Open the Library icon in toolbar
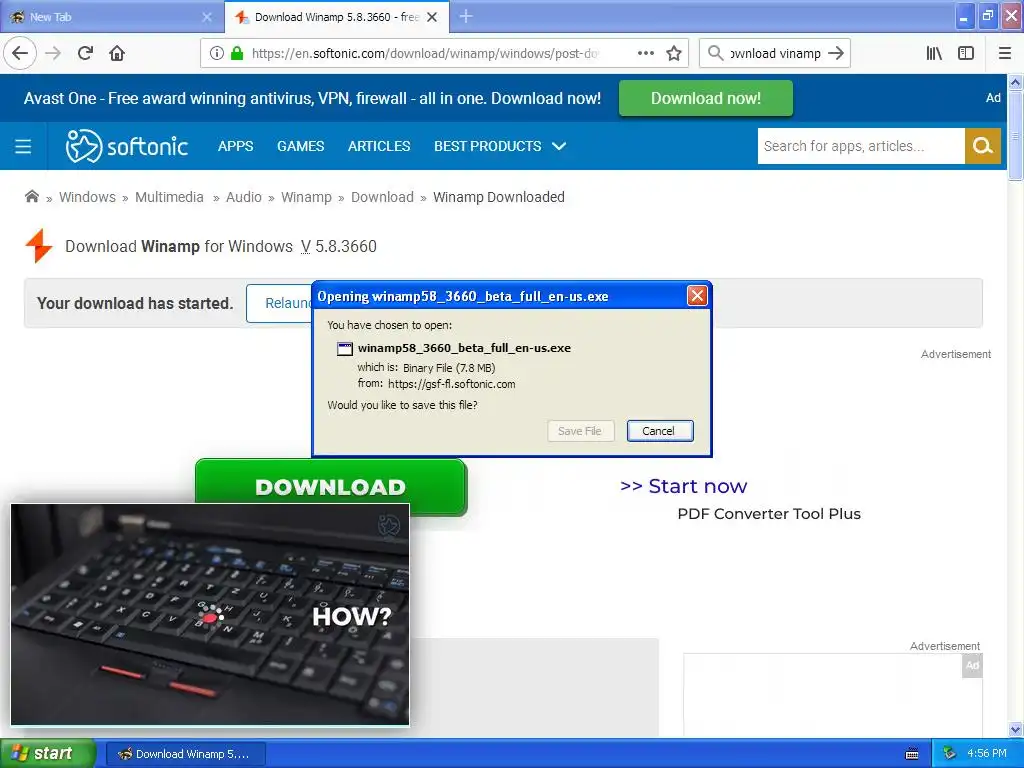Viewport: 1024px width, 768px height. 934,53
